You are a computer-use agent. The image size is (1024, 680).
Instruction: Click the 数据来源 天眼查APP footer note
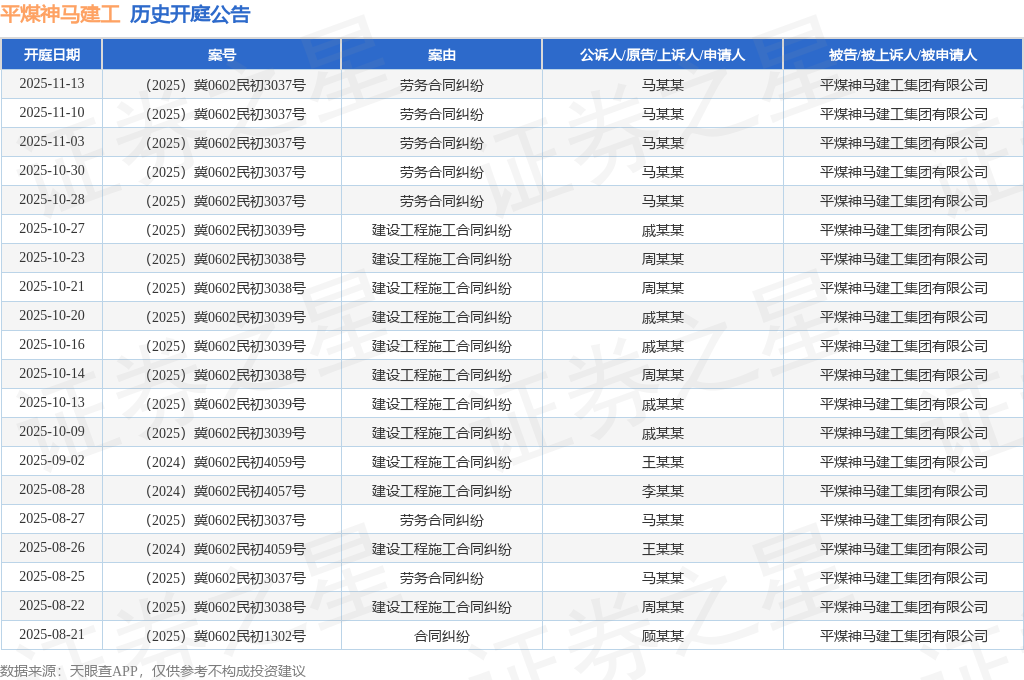click(153, 671)
